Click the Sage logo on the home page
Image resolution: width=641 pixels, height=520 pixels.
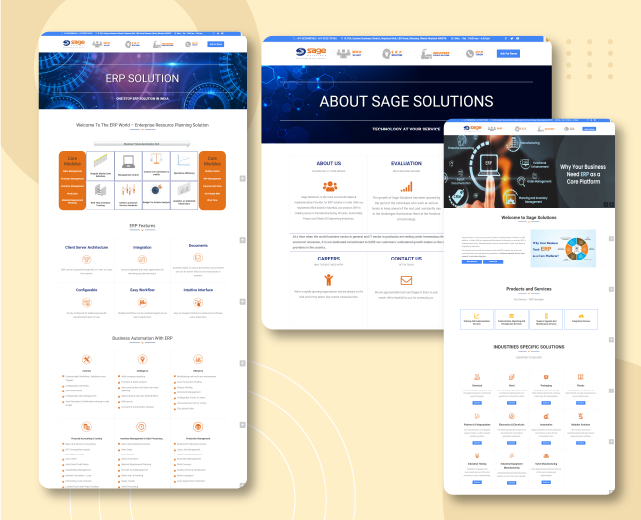click(x=473, y=128)
